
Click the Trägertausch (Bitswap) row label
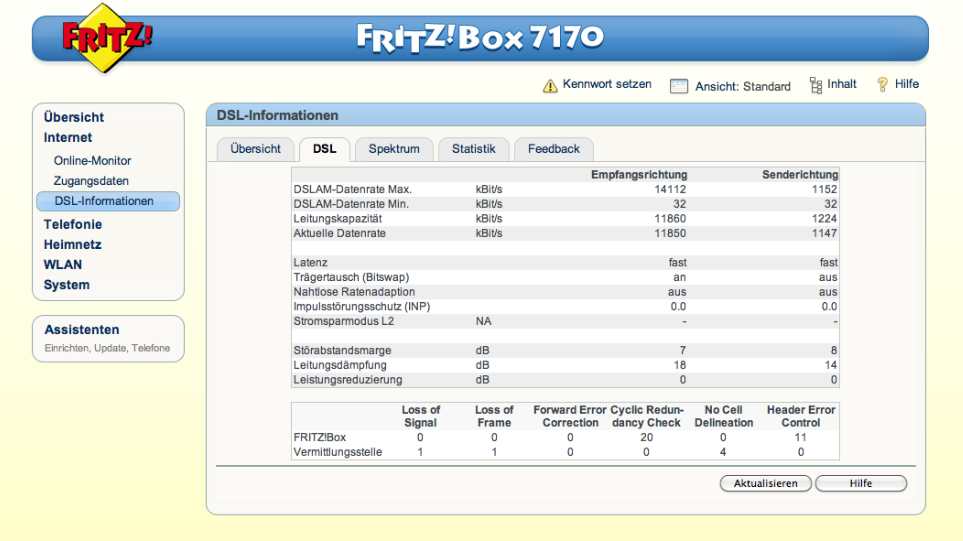351,278
